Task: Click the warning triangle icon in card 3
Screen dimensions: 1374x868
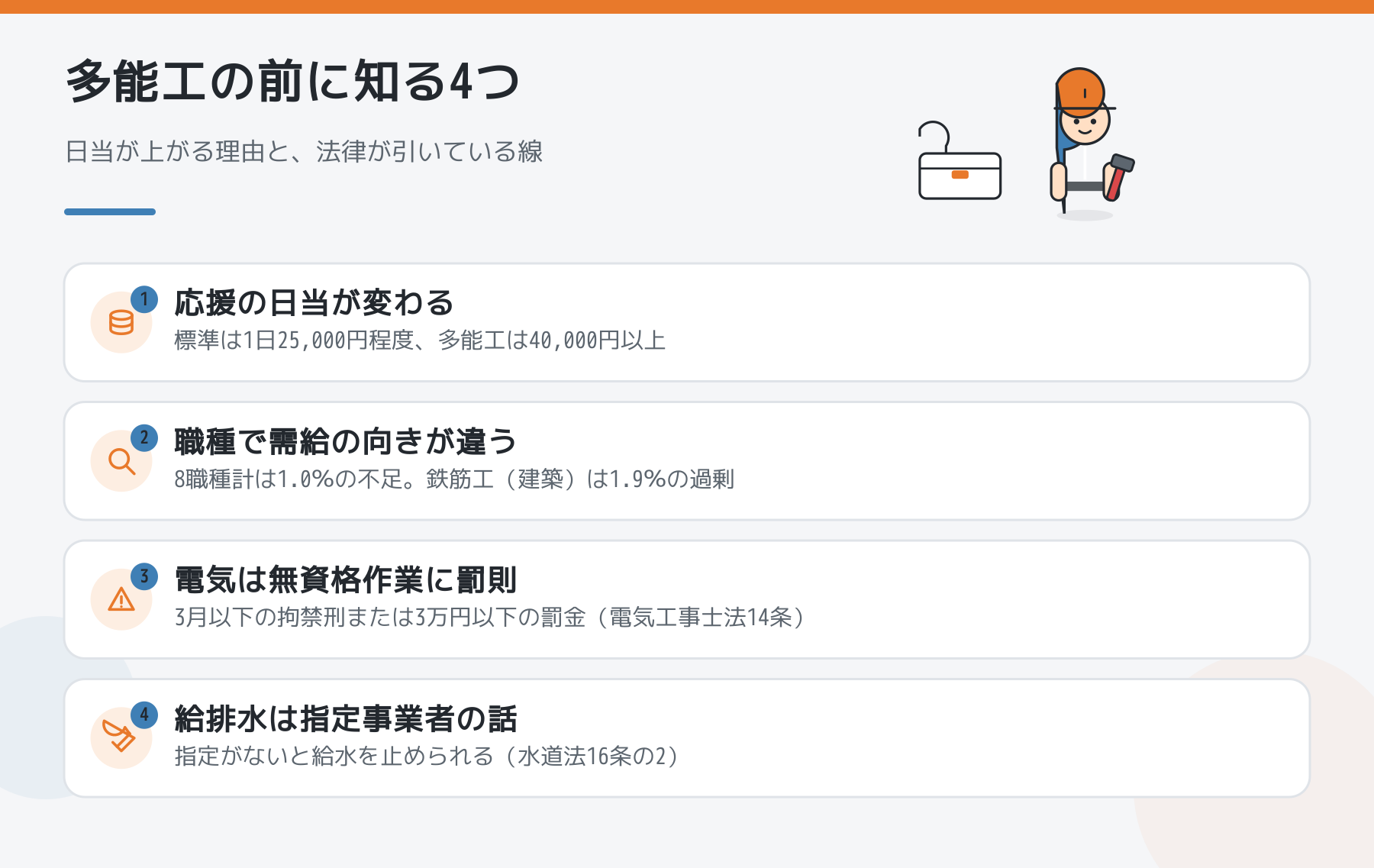Action: (x=121, y=599)
